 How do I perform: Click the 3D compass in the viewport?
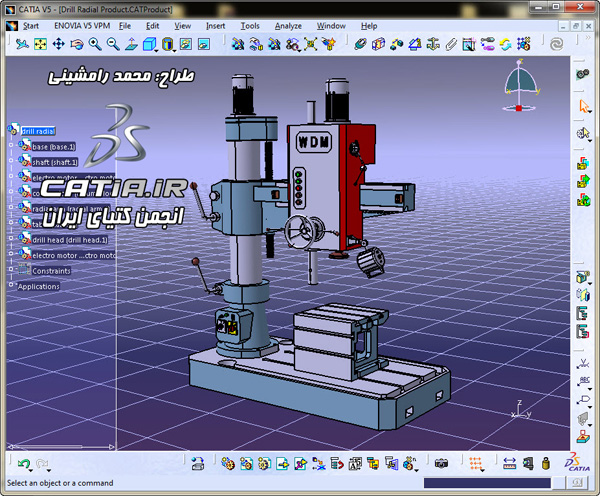[x=520, y=86]
